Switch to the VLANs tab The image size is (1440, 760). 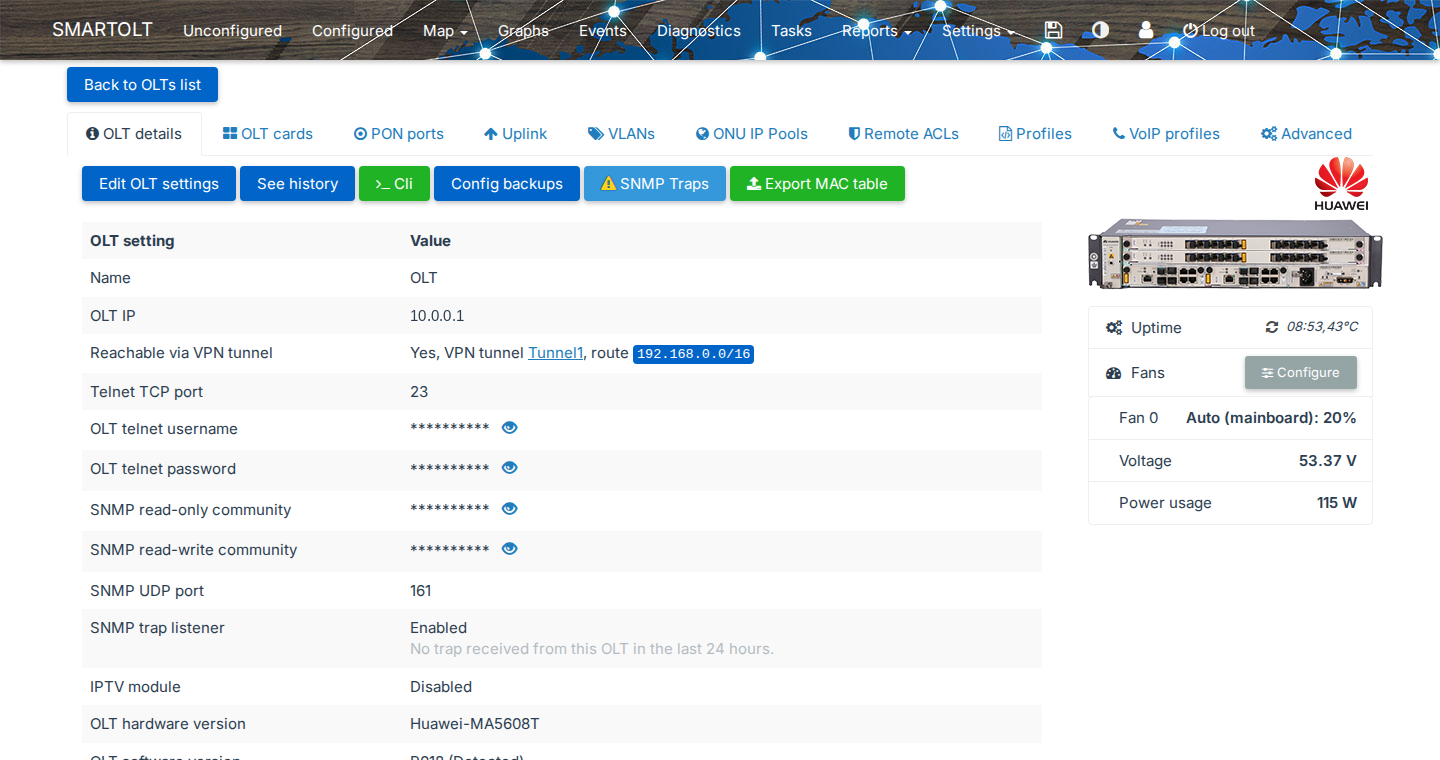(x=621, y=134)
